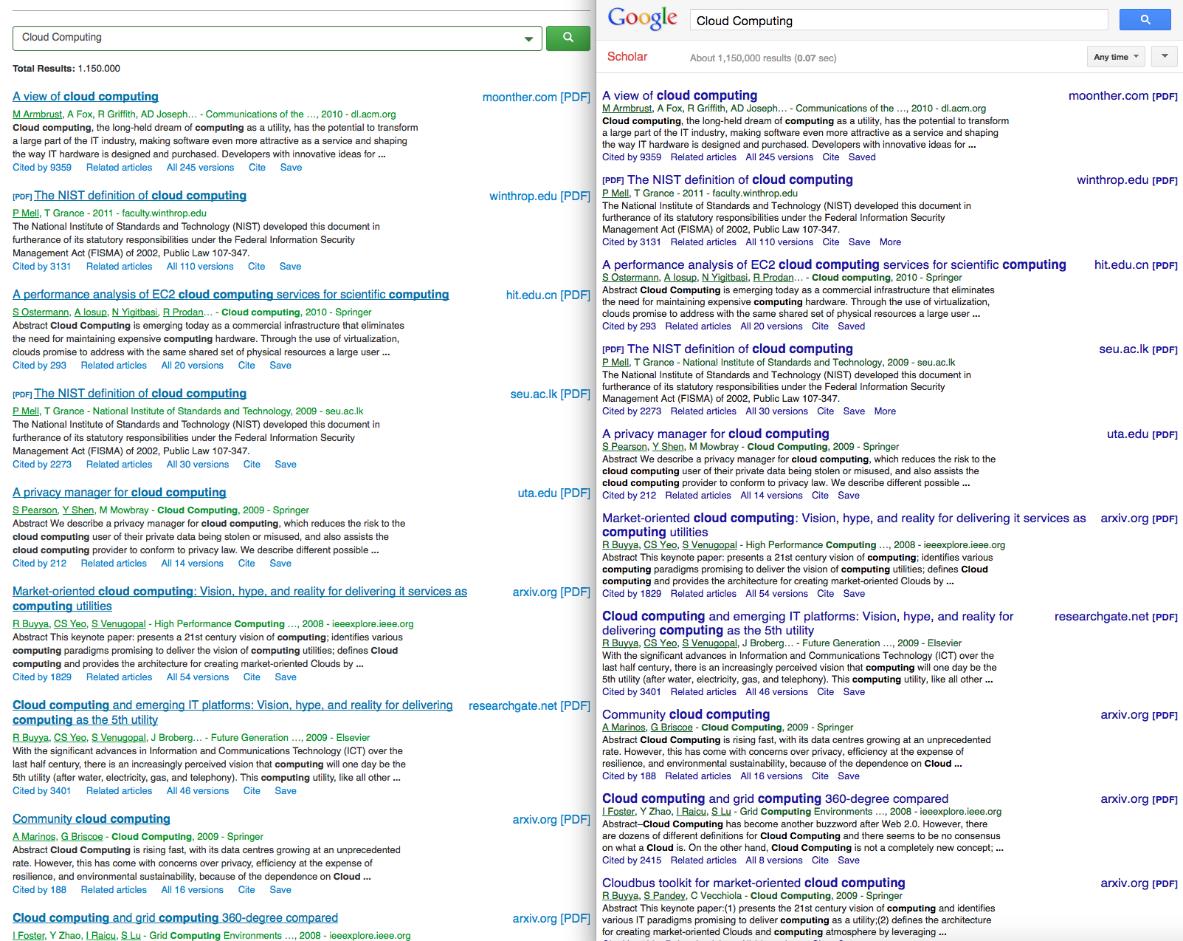This screenshot has height=941, width=1183.
Task: Click 'Cited by 212' in right pane
Action: [x=628, y=496]
